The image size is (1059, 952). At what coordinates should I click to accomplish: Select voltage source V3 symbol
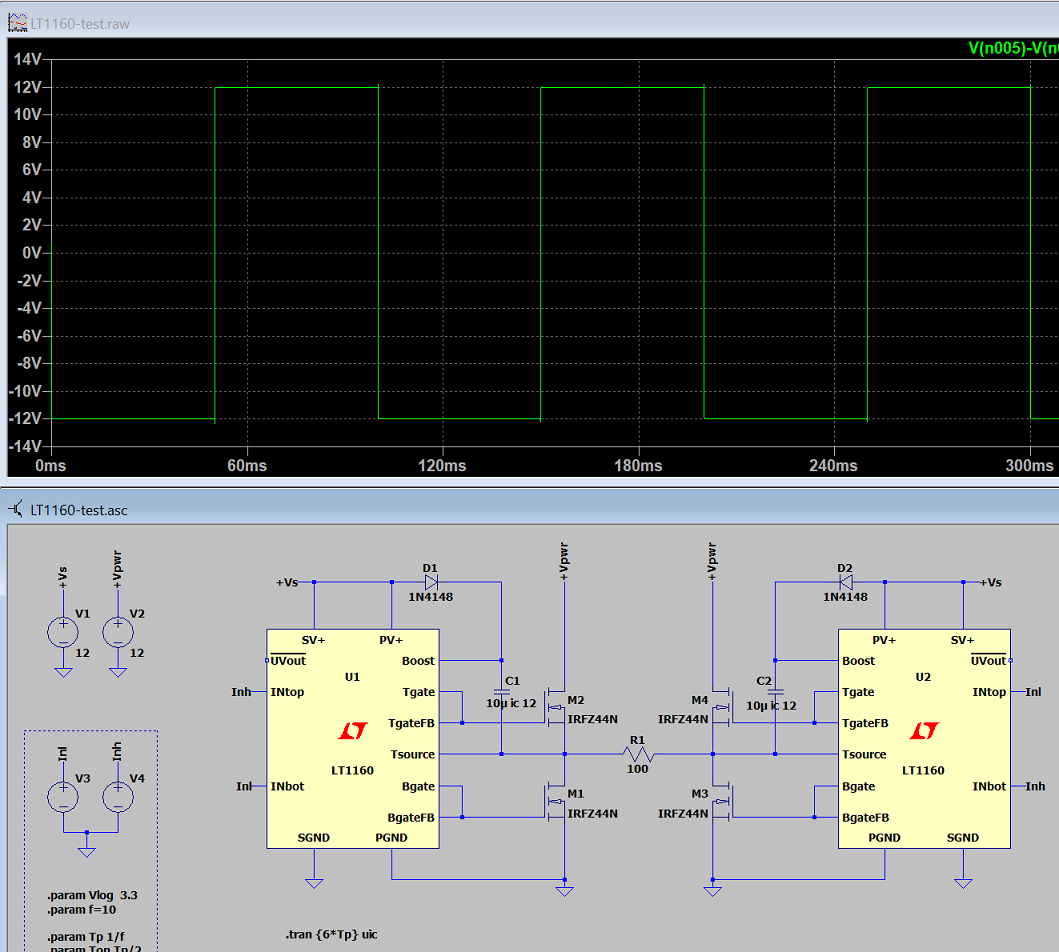pyautogui.click(x=63, y=797)
